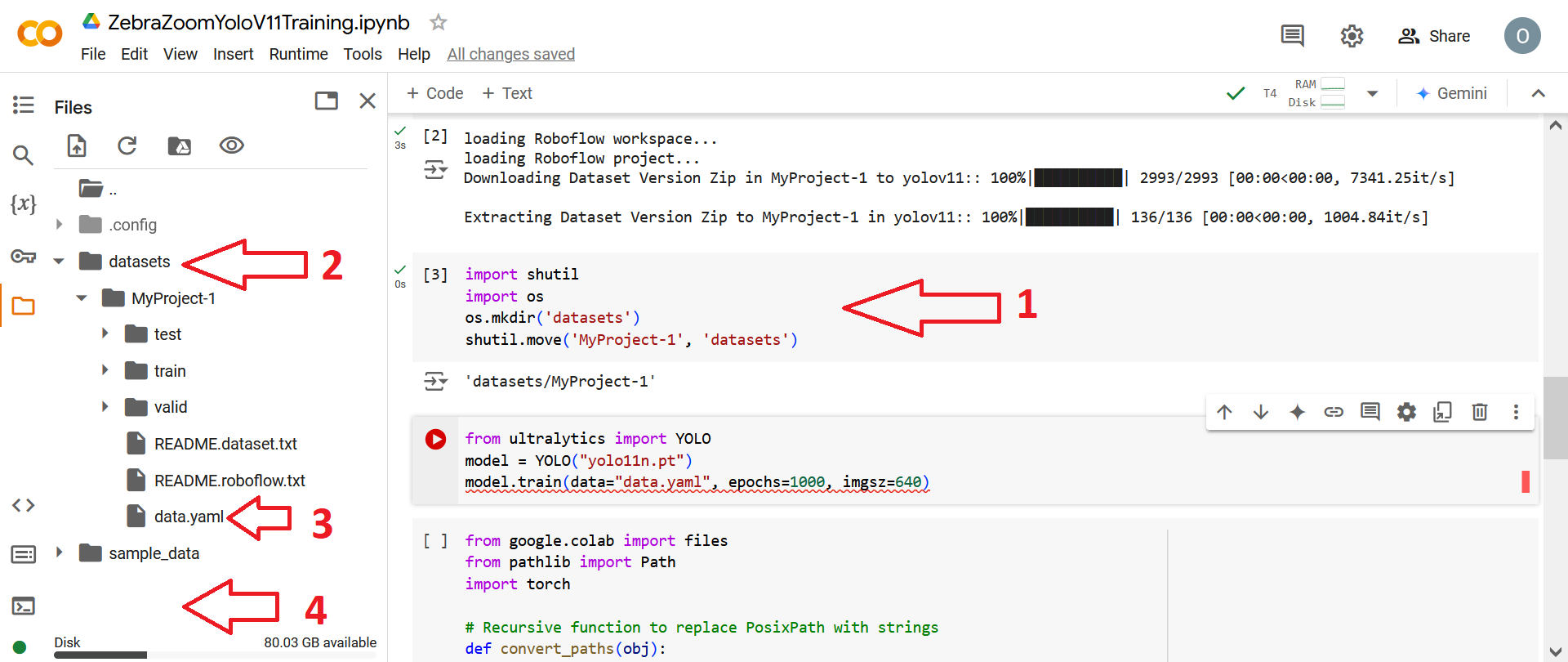1568x662 pixels.
Task: Star the ZebraZoomYoloV11Training notebook
Action: (439, 22)
